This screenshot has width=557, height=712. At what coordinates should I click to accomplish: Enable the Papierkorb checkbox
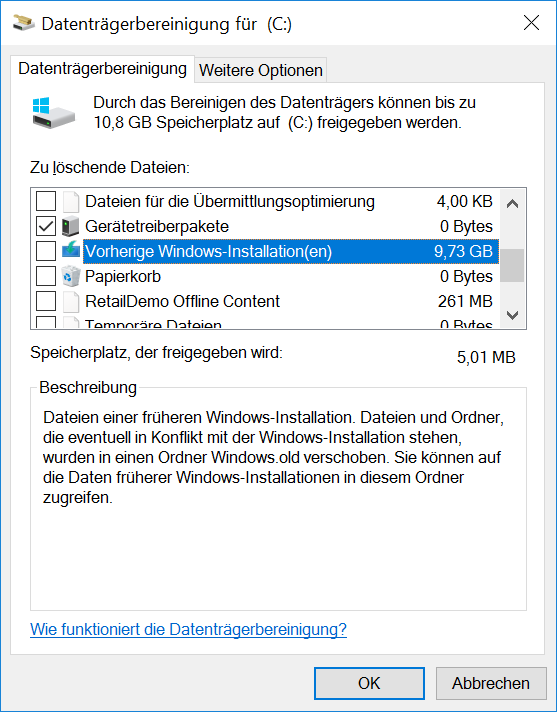46,276
